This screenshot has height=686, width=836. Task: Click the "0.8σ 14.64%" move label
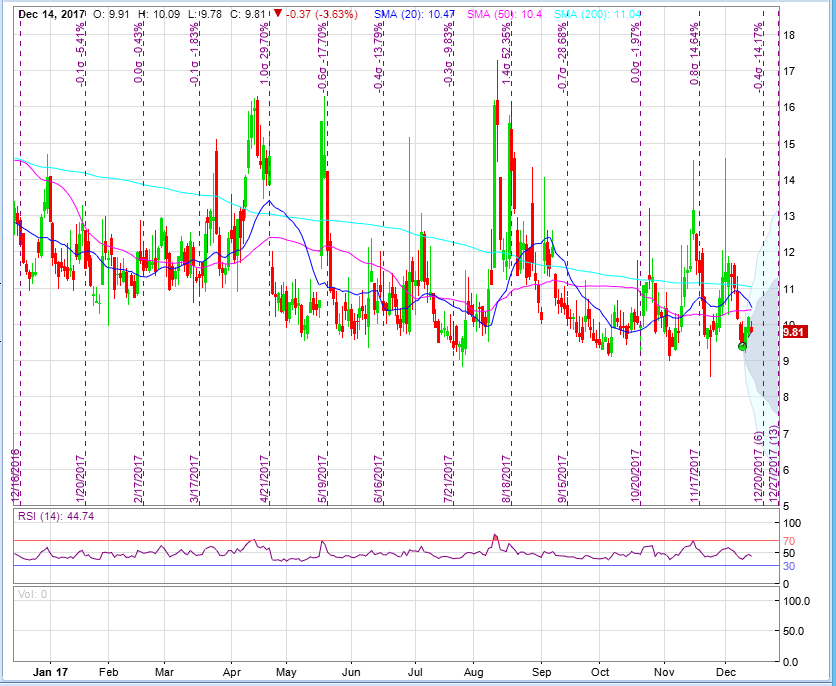pos(694,53)
